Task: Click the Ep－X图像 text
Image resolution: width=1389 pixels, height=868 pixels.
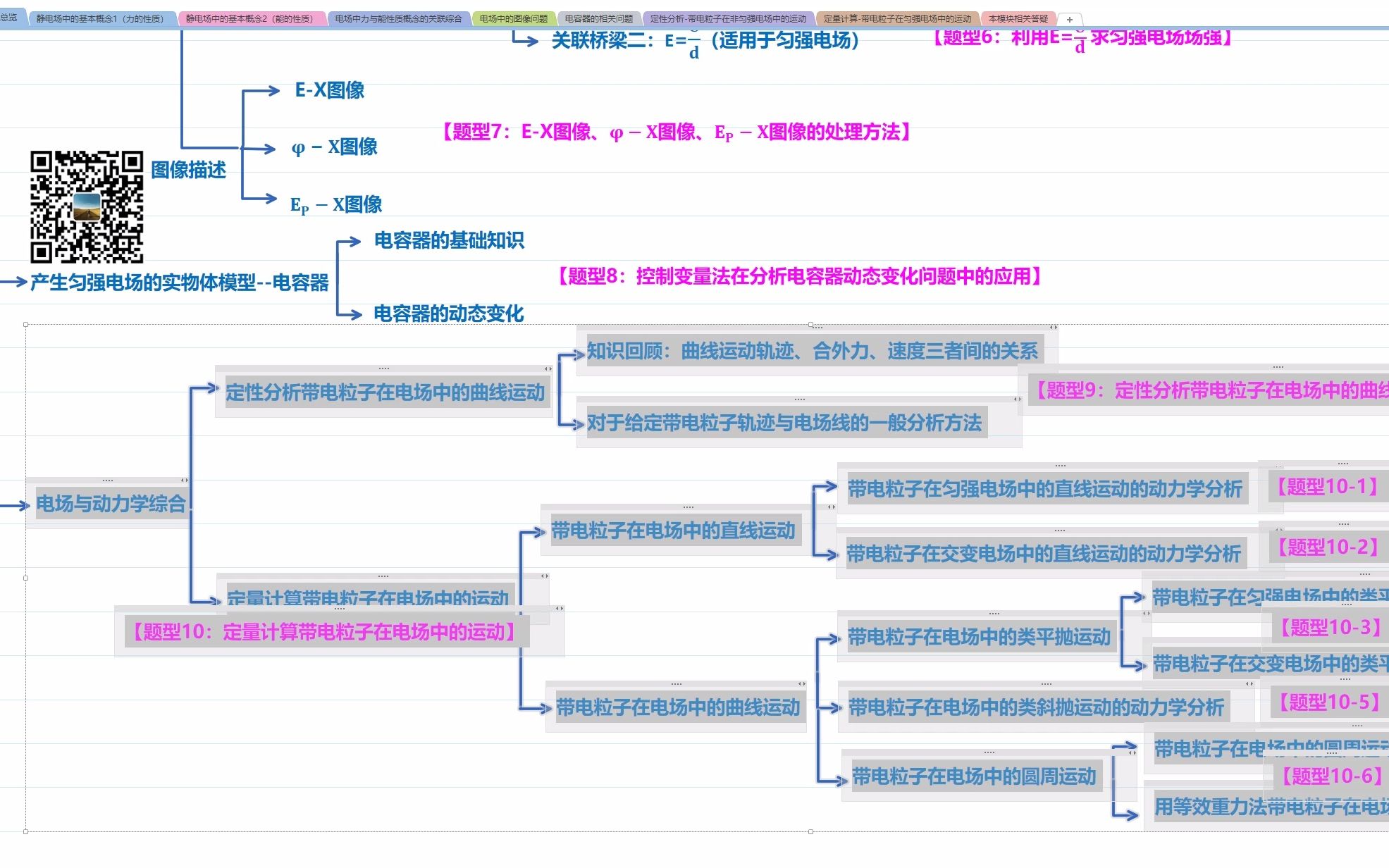Action: tap(336, 204)
